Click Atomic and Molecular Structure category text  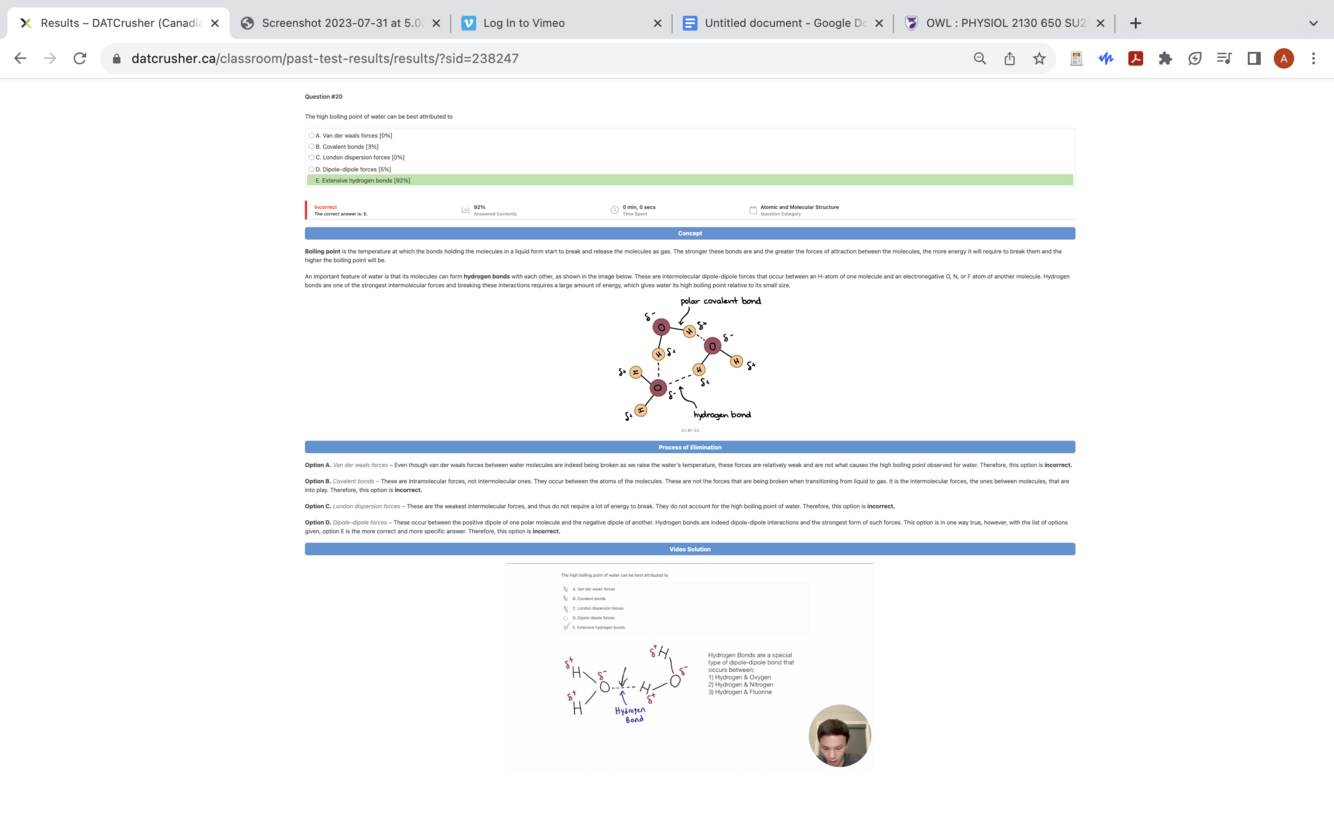coord(799,207)
